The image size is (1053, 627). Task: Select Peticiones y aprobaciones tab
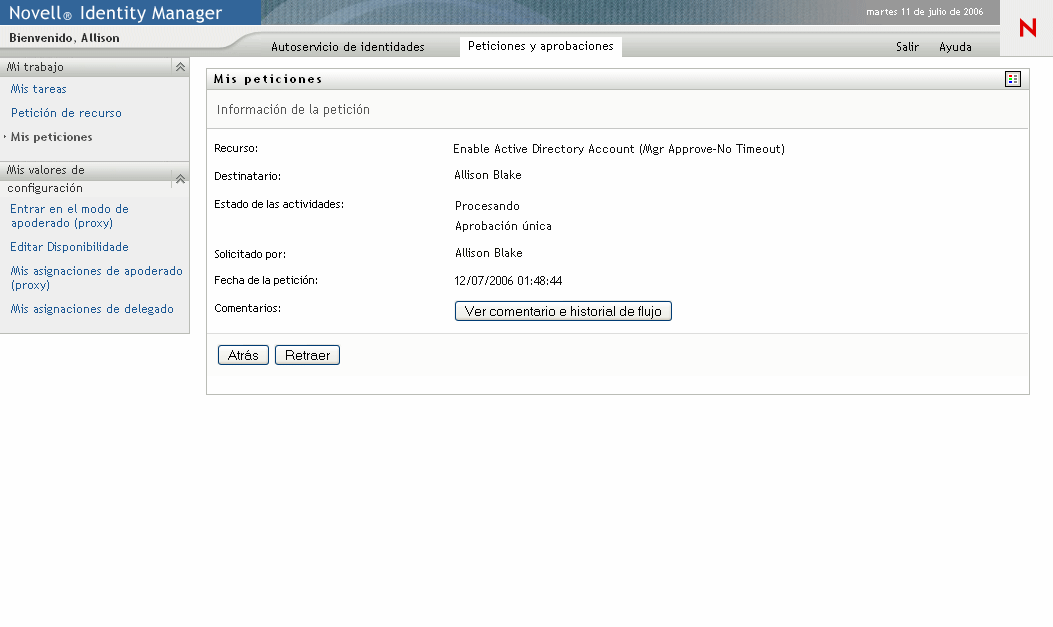click(541, 46)
